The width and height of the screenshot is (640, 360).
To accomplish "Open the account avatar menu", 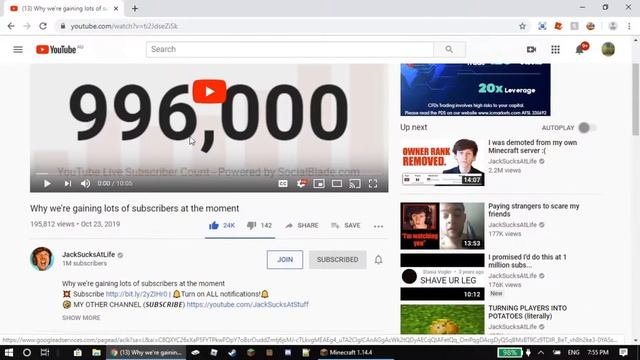I will (608, 49).
